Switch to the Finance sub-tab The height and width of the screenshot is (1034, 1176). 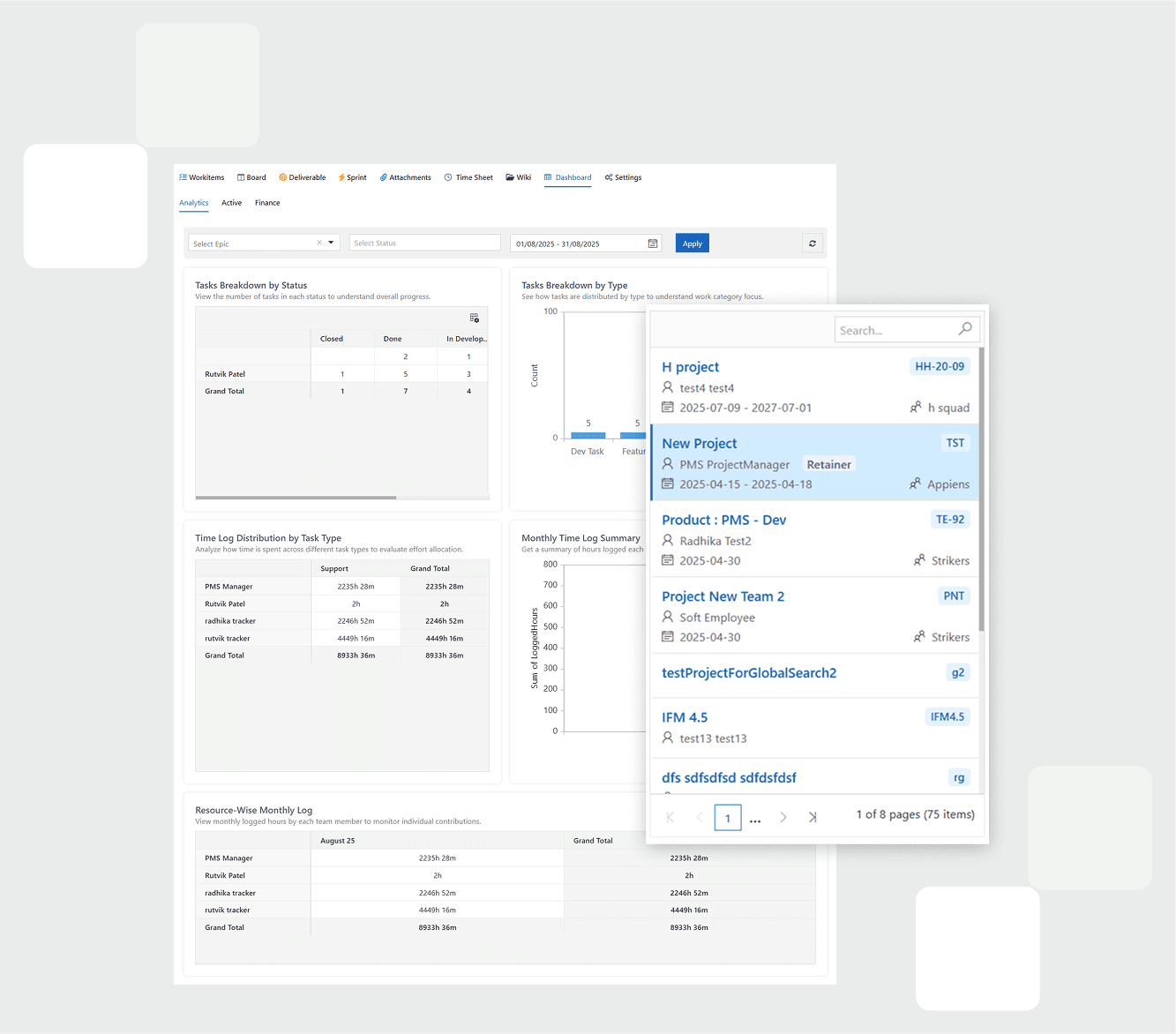tap(267, 203)
